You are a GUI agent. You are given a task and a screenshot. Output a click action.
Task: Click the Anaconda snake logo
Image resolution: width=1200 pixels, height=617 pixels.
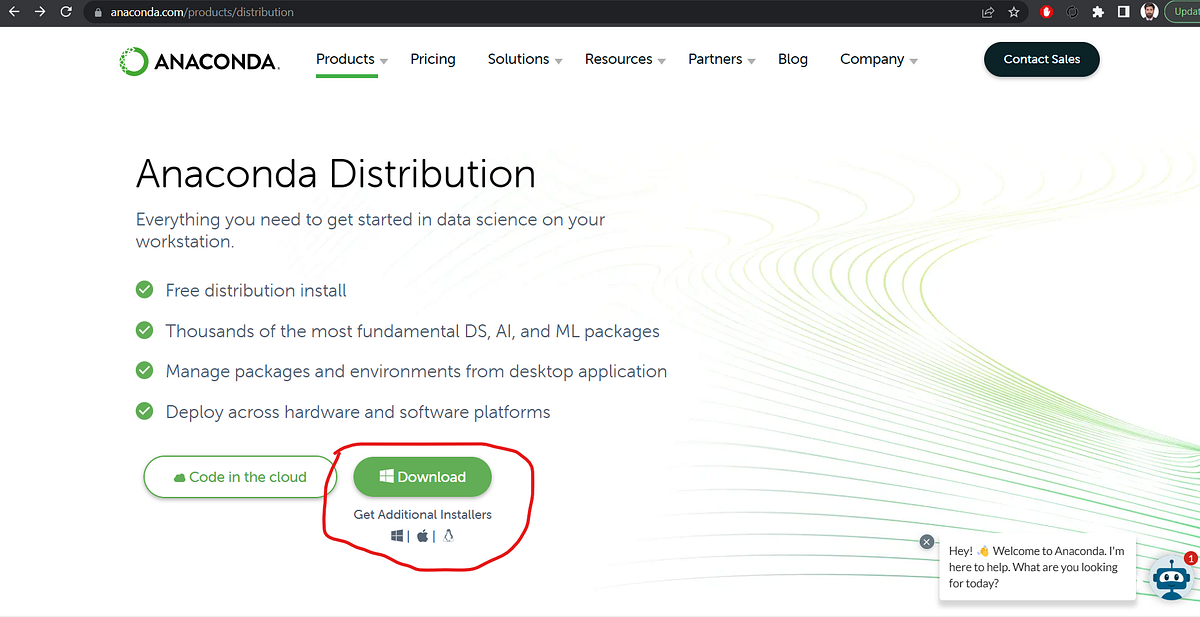click(x=133, y=61)
